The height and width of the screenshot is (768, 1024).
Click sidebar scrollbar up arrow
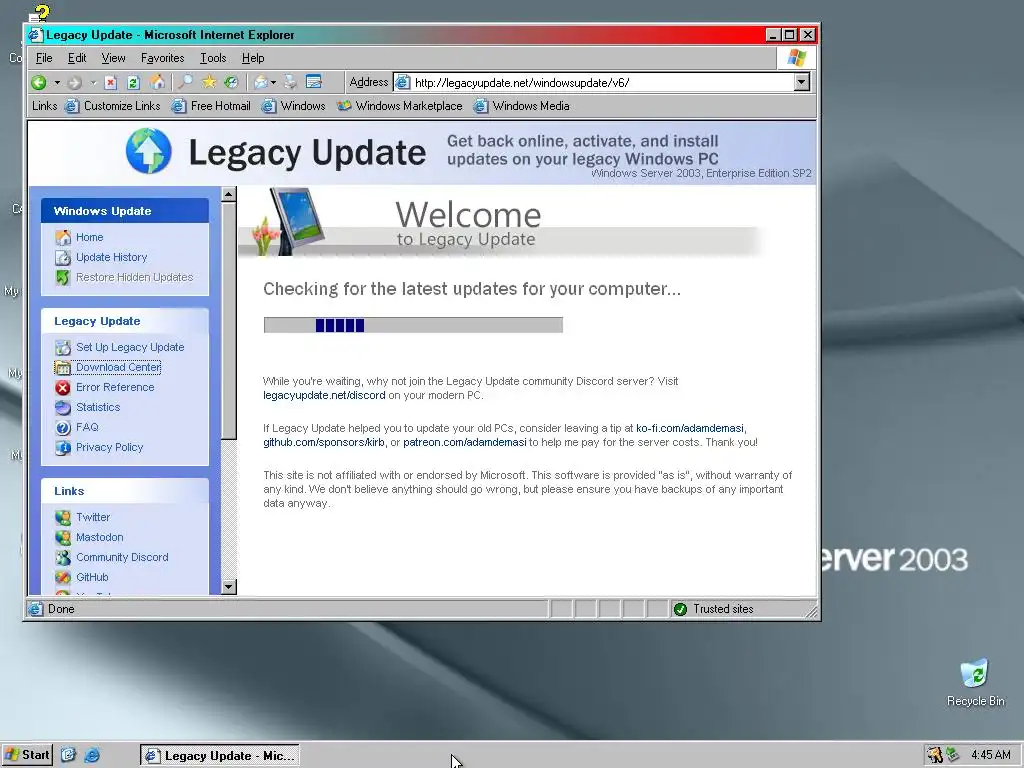(x=229, y=194)
